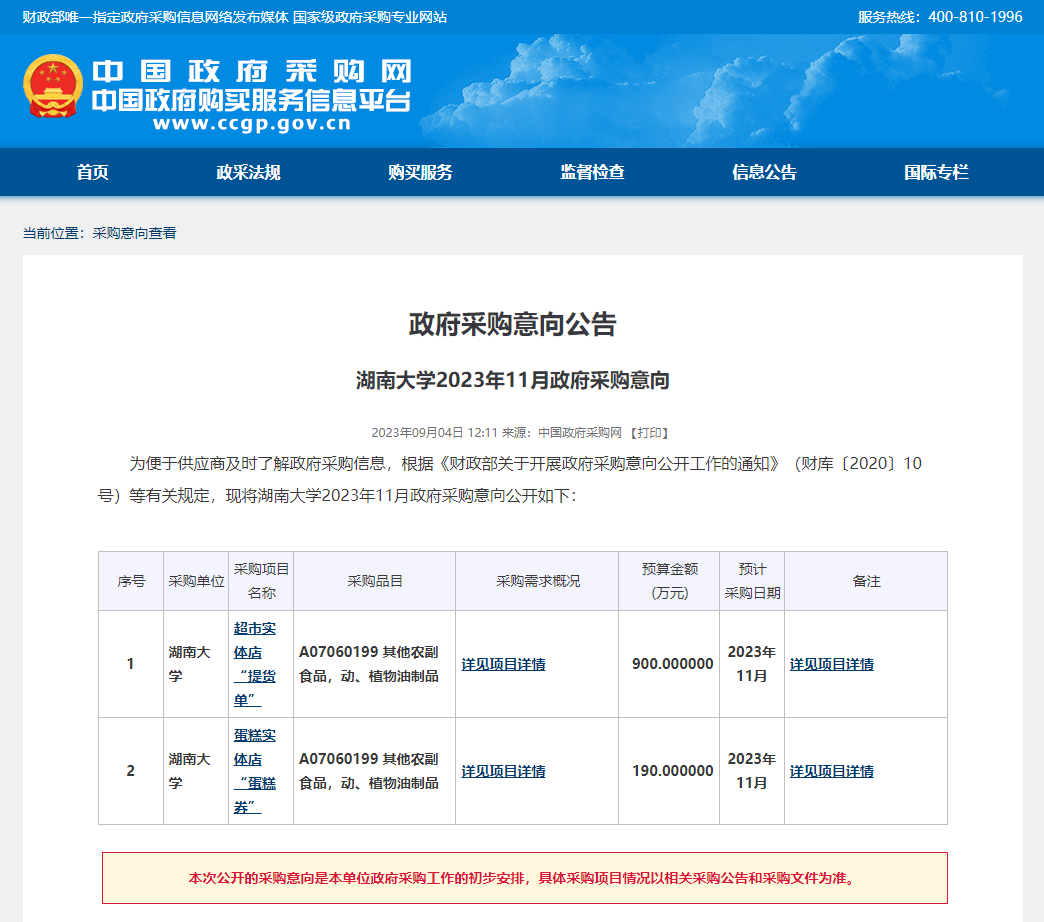Click the row 1 date cell 2023年11月
The width and height of the screenshot is (1044, 922).
752,664
